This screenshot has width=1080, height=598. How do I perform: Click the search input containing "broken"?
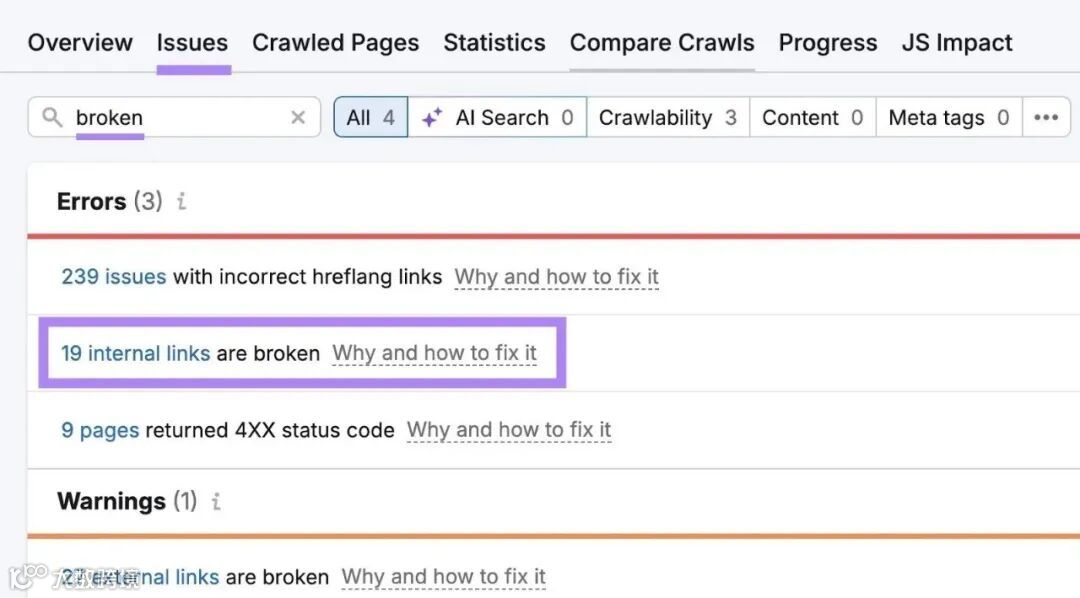[180, 118]
